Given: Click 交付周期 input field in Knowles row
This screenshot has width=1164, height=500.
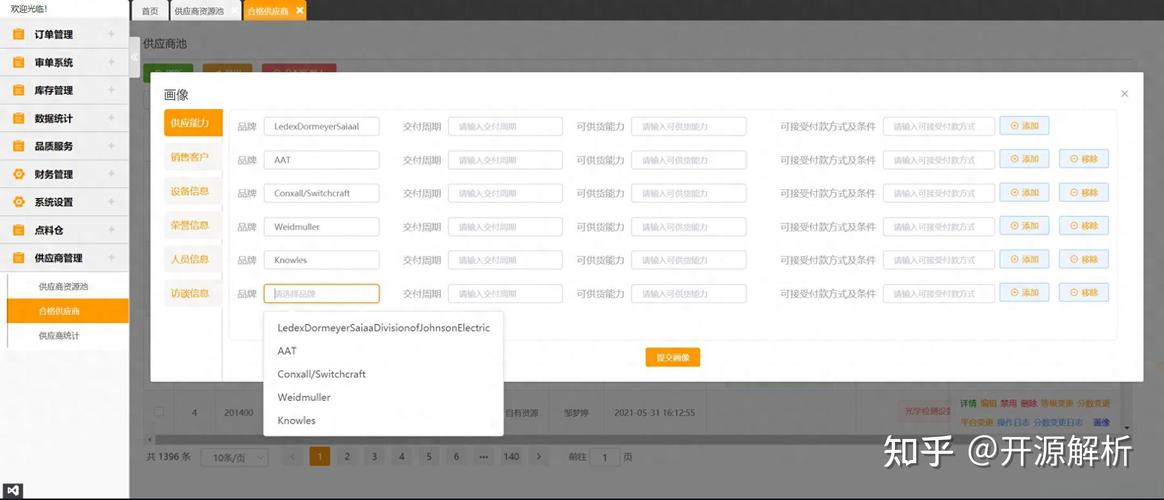Looking at the screenshot, I should [x=505, y=260].
